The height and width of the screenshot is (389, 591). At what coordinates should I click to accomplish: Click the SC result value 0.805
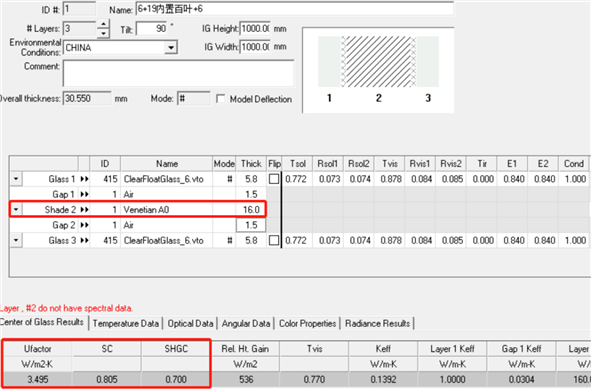(x=107, y=379)
